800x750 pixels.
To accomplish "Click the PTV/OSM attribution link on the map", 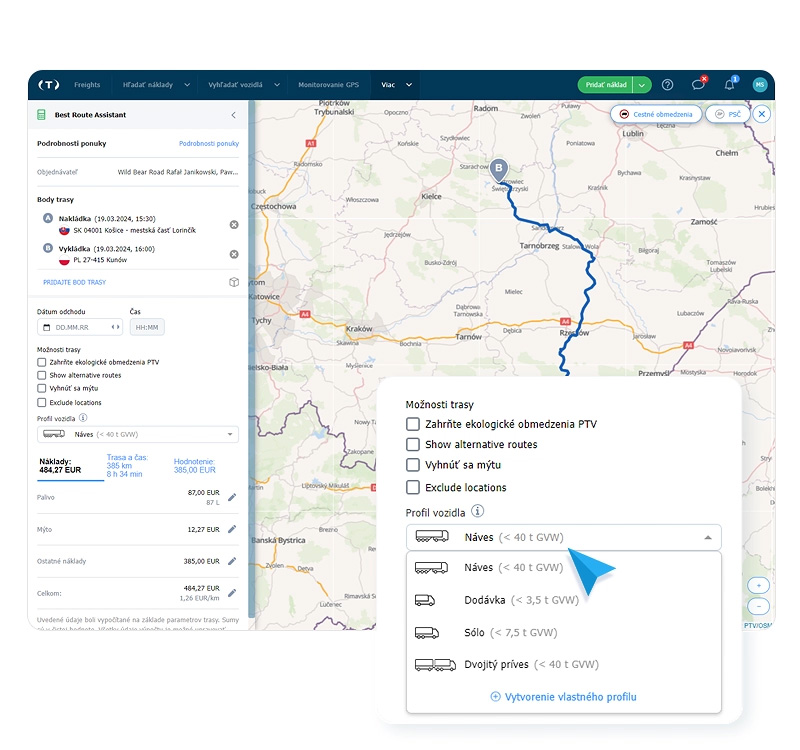I will (758, 626).
